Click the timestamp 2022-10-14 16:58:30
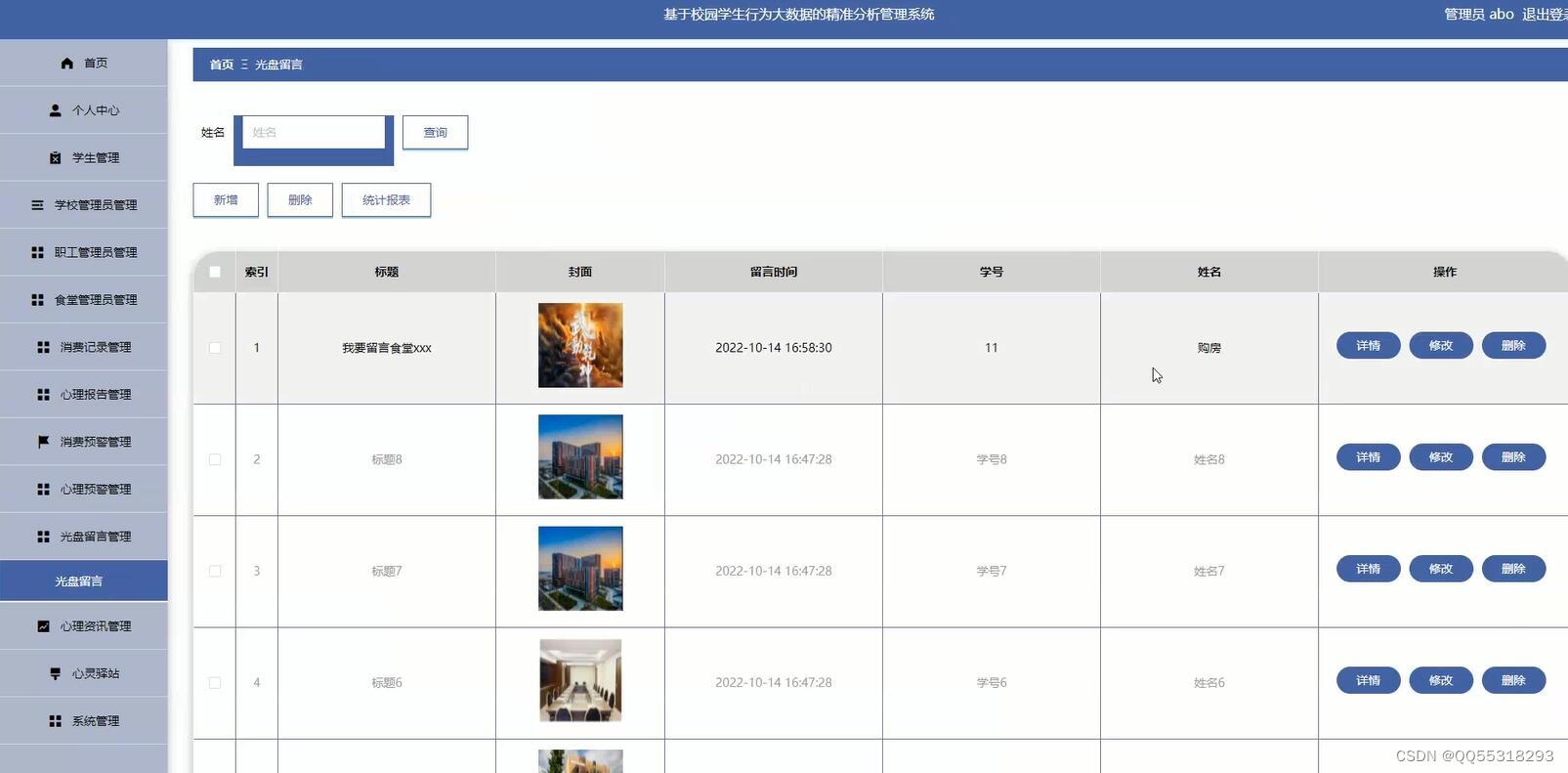This screenshot has height=773, width=1568. [x=774, y=348]
